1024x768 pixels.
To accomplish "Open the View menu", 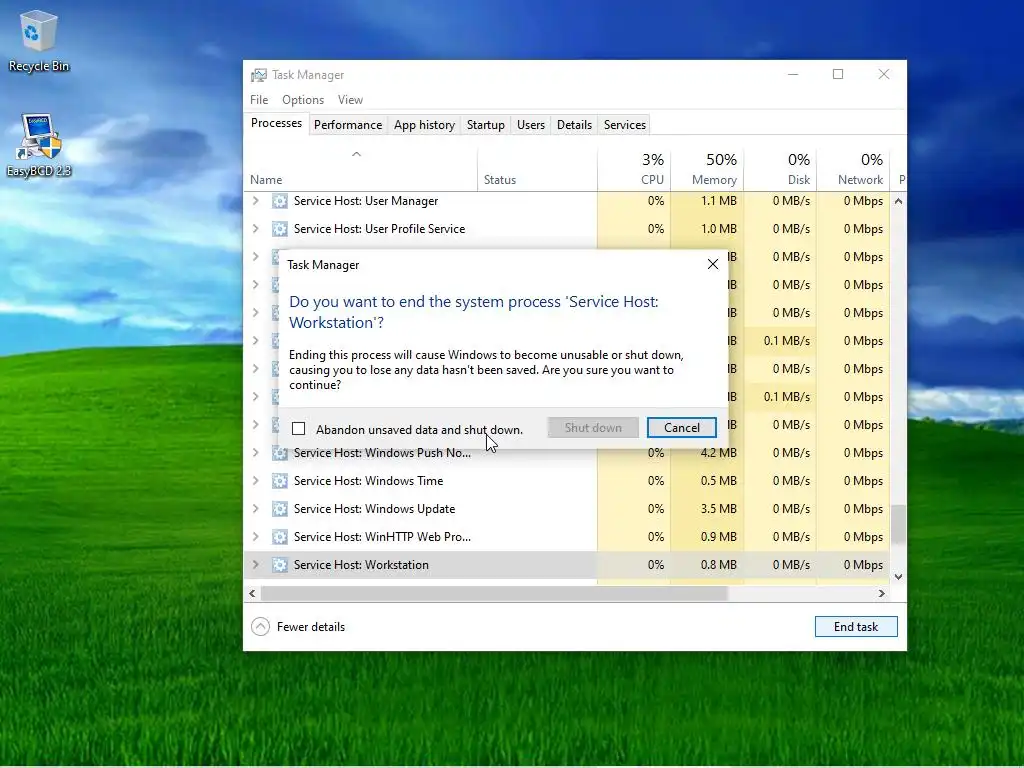I will [x=350, y=100].
